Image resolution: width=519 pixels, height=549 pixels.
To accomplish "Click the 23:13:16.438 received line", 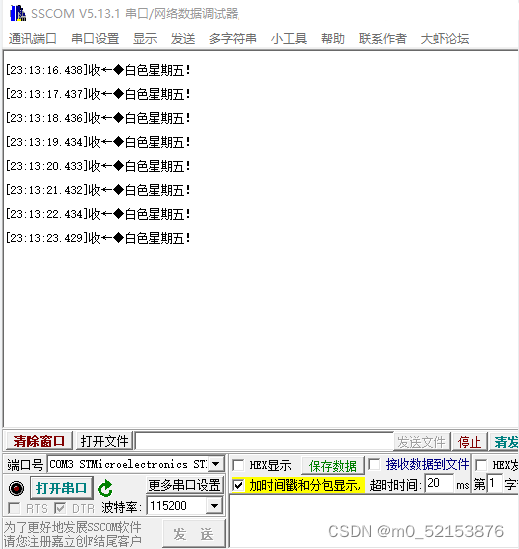I will pyautogui.click(x=98, y=70).
